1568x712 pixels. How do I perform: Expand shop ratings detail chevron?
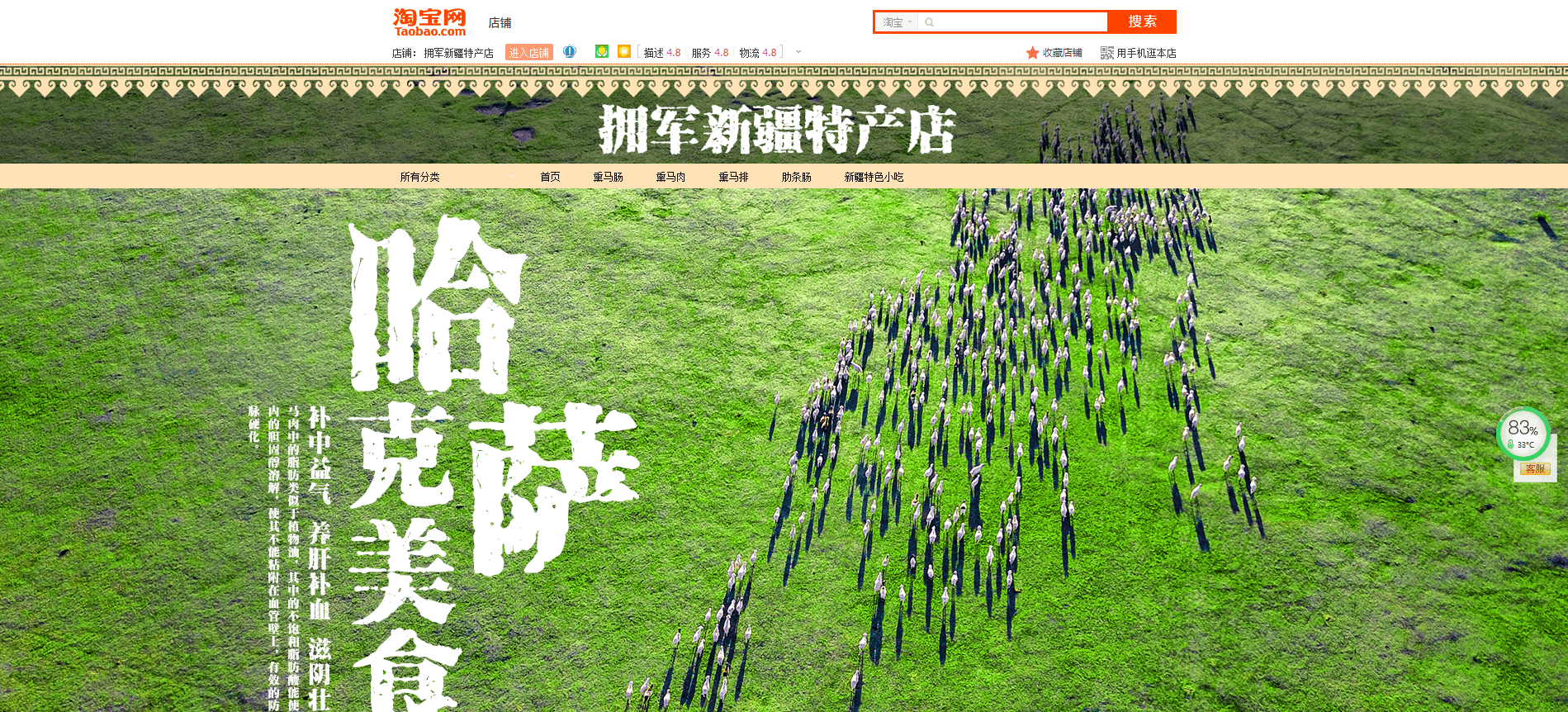tap(798, 52)
